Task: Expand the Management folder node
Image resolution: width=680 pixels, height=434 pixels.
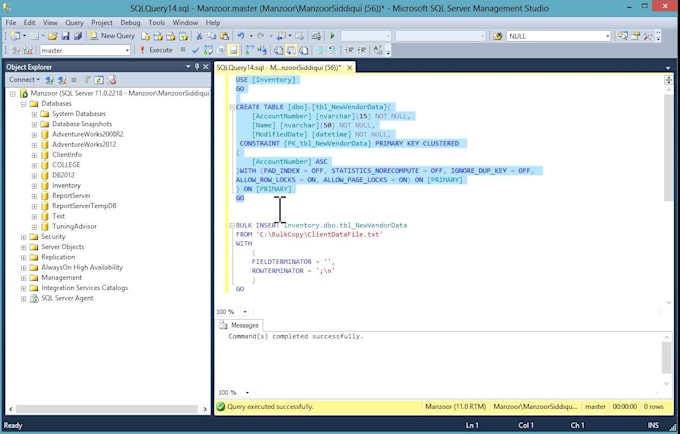Action: pos(23,278)
